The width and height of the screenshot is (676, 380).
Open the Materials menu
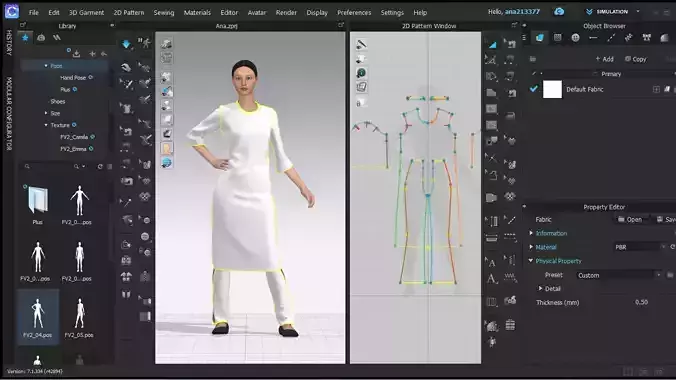[197, 13]
